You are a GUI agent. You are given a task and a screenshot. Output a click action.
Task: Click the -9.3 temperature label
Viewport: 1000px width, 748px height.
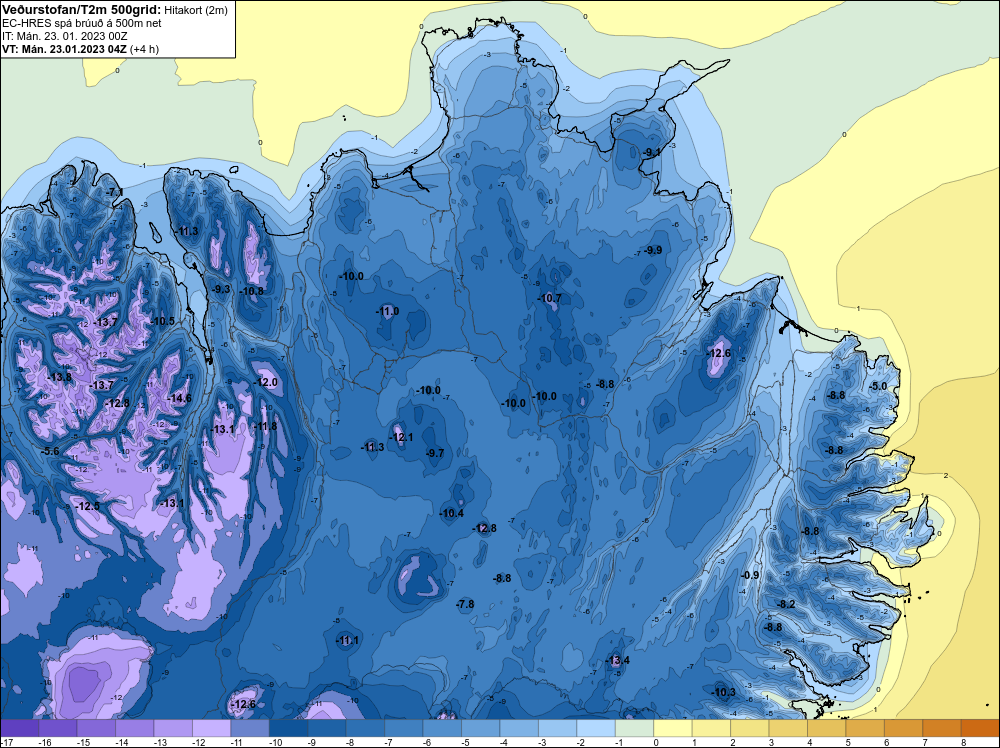[x=221, y=289]
